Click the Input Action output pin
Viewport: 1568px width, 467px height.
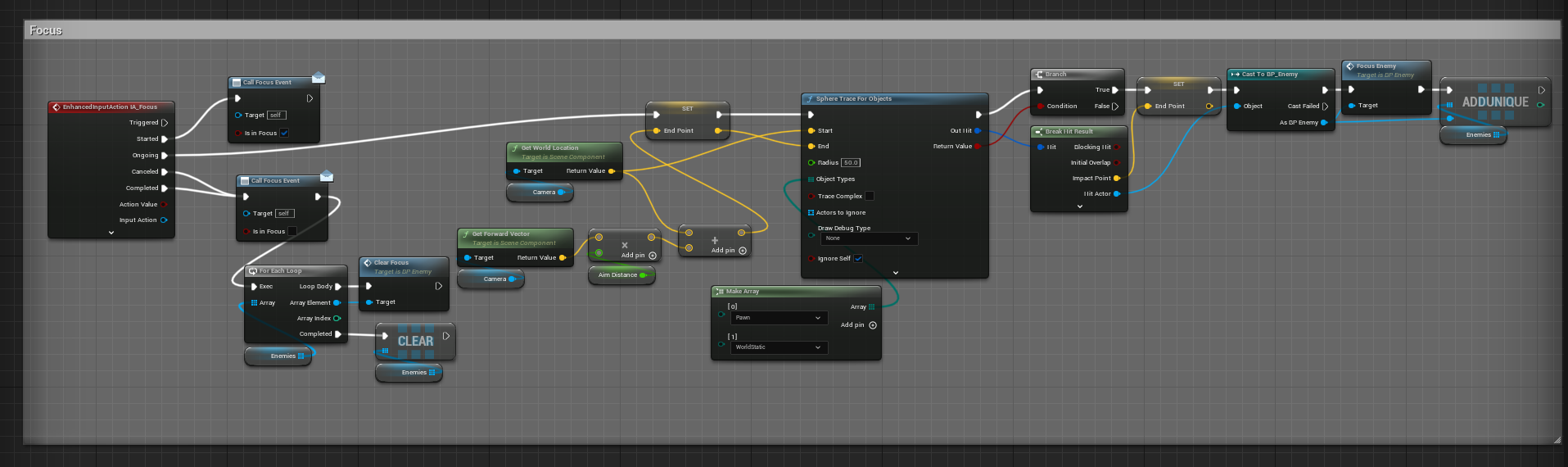tap(164, 220)
